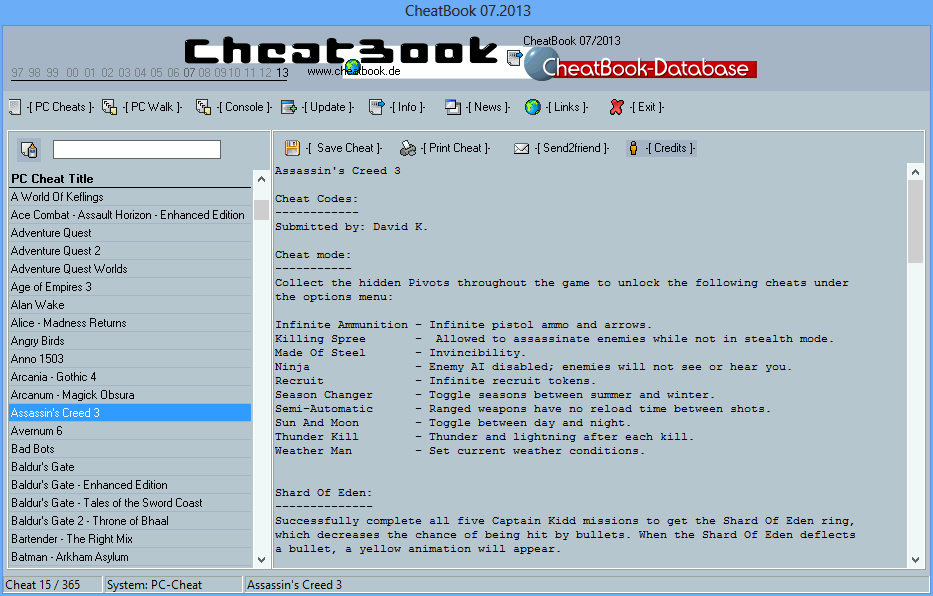
Task: Open the Info icon
Action: click(377, 107)
